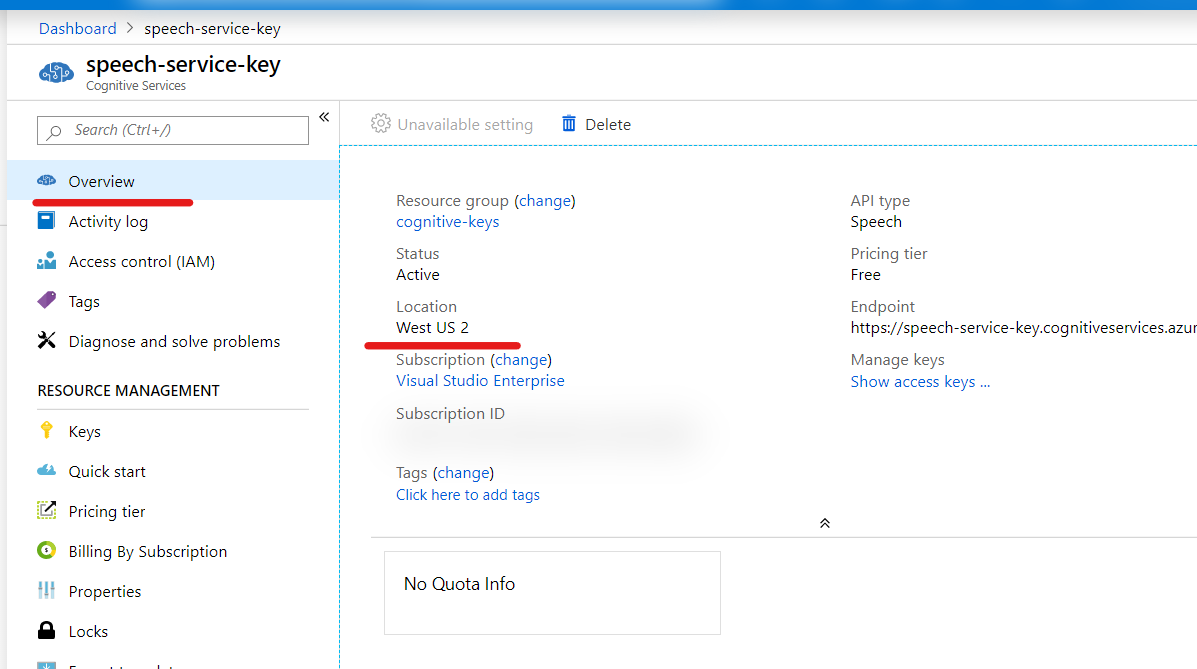Click the yellow Keys icon
The image size is (1197, 669).
47,430
